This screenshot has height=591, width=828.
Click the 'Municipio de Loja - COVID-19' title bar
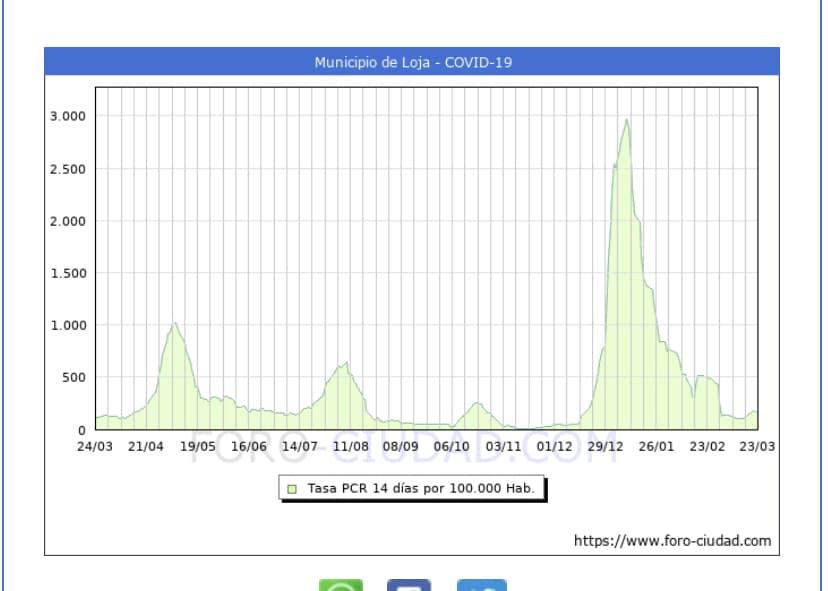click(412, 62)
